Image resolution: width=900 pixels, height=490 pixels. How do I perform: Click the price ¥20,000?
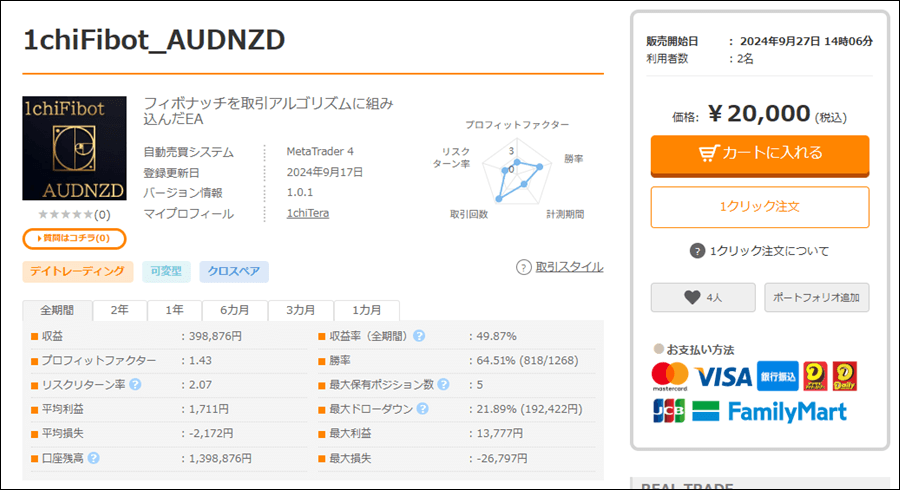click(759, 114)
